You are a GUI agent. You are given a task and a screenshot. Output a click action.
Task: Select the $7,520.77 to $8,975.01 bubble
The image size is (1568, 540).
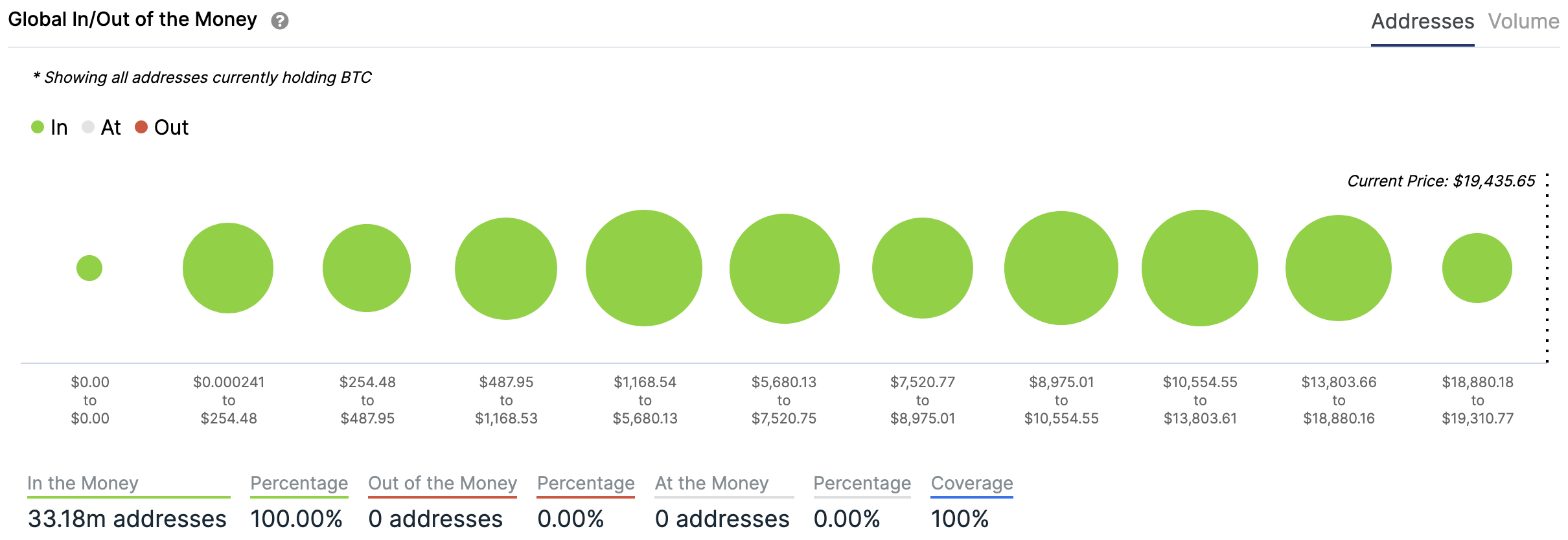point(923,268)
